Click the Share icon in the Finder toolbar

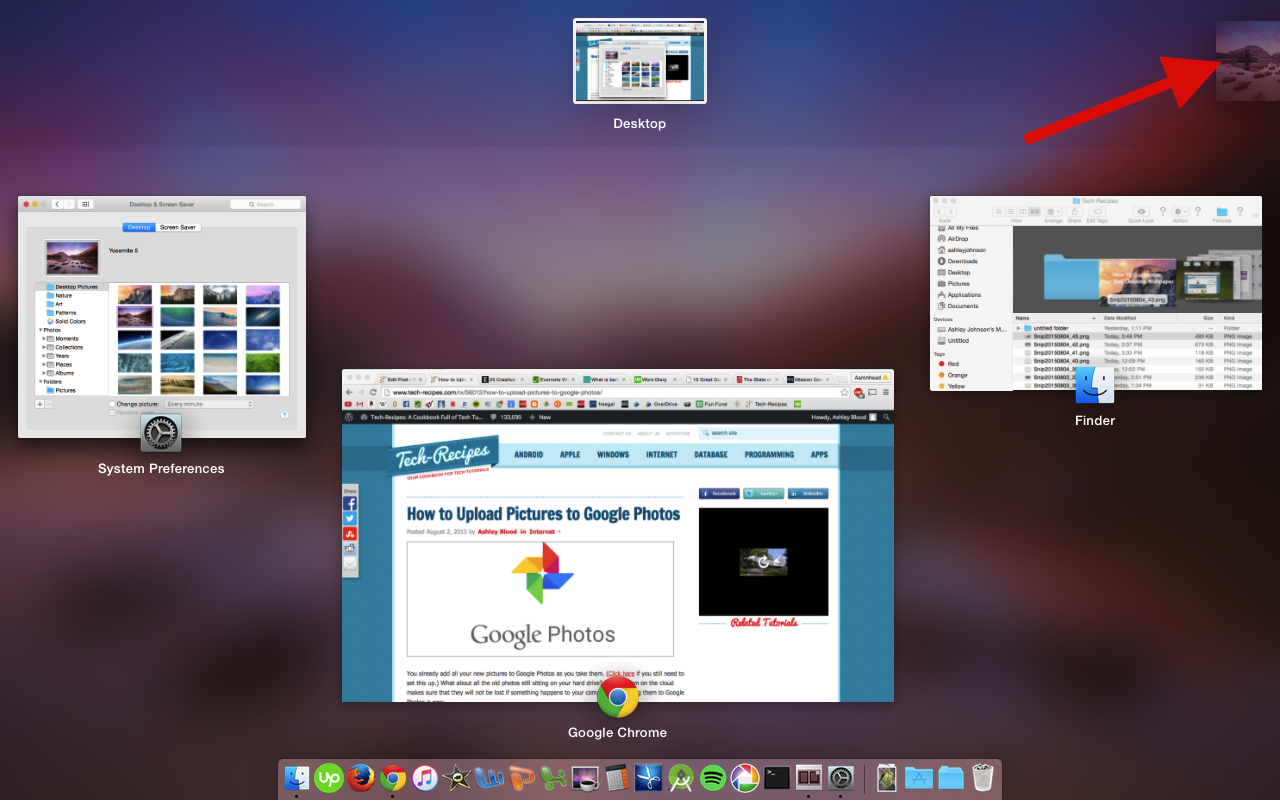coord(1075,211)
